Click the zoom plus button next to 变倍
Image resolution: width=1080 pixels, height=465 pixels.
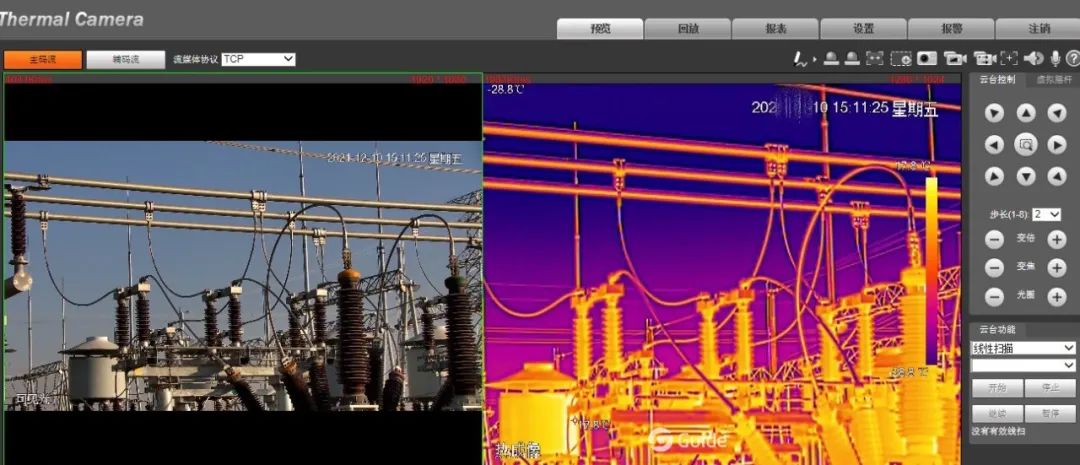point(1056,239)
